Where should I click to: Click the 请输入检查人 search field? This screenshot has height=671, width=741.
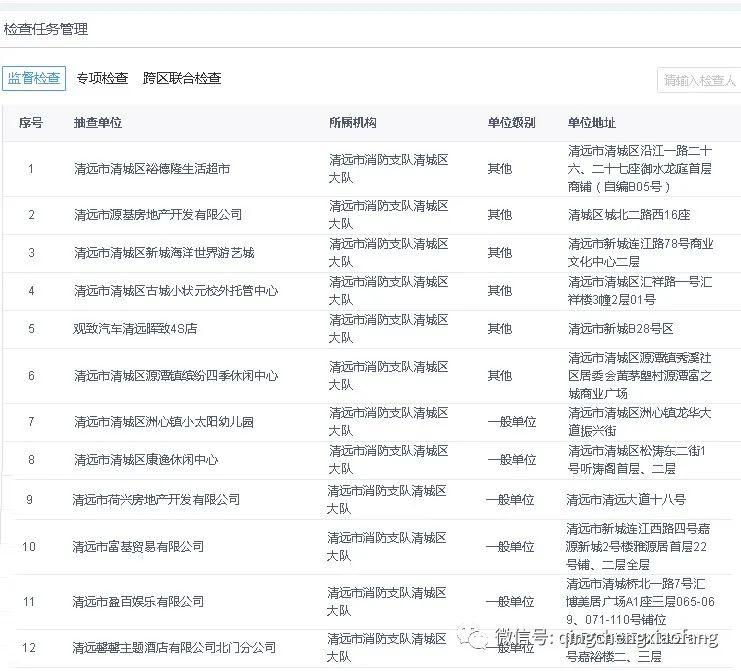coord(699,80)
